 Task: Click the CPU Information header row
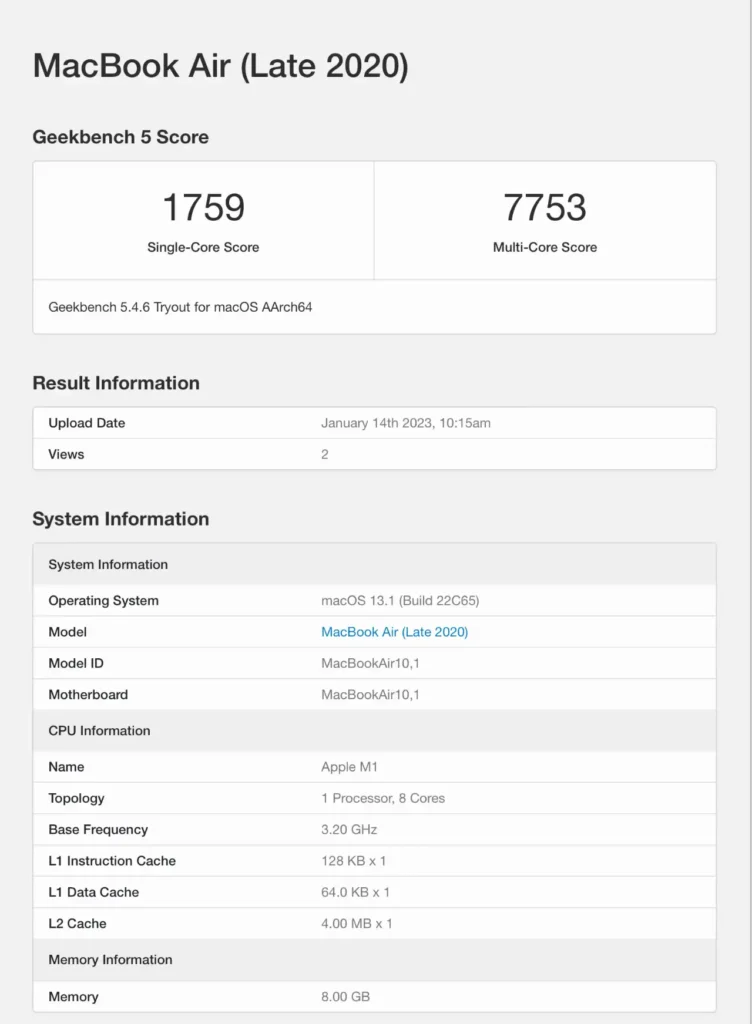(x=375, y=731)
